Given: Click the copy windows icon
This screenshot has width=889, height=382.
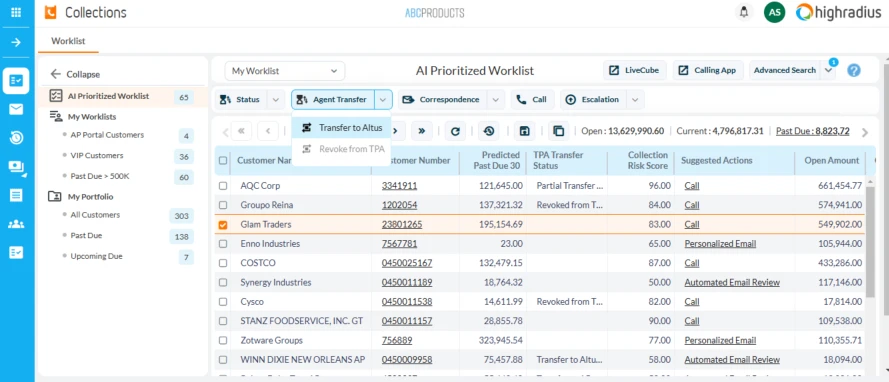Looking at the screenshot, I should click(558, 131).
